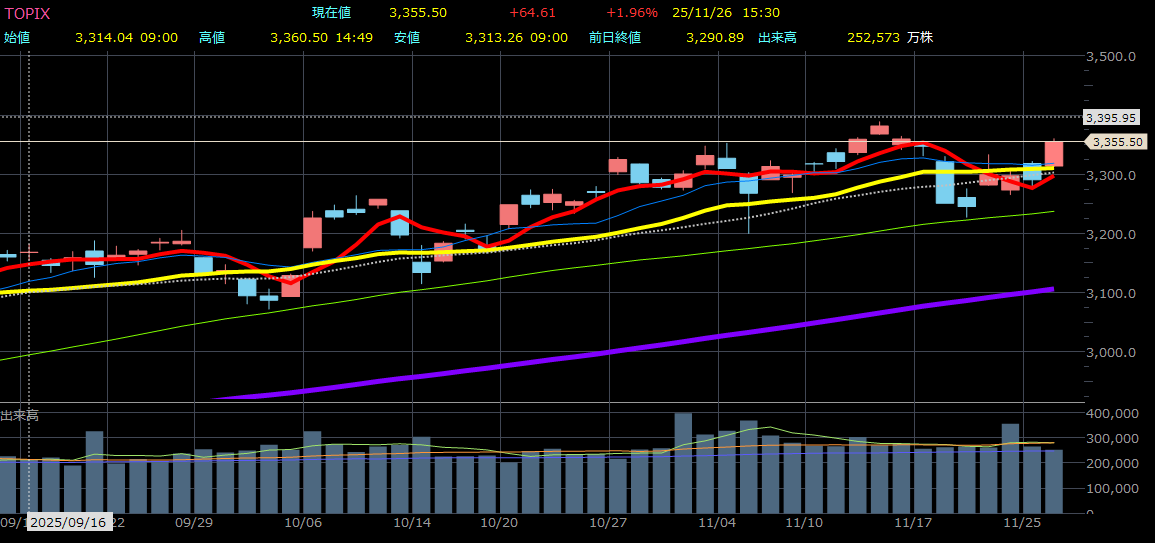The image size is (1155, 543).
Task: Click the 高値 value 3,360.50
Action: point(299,37)
